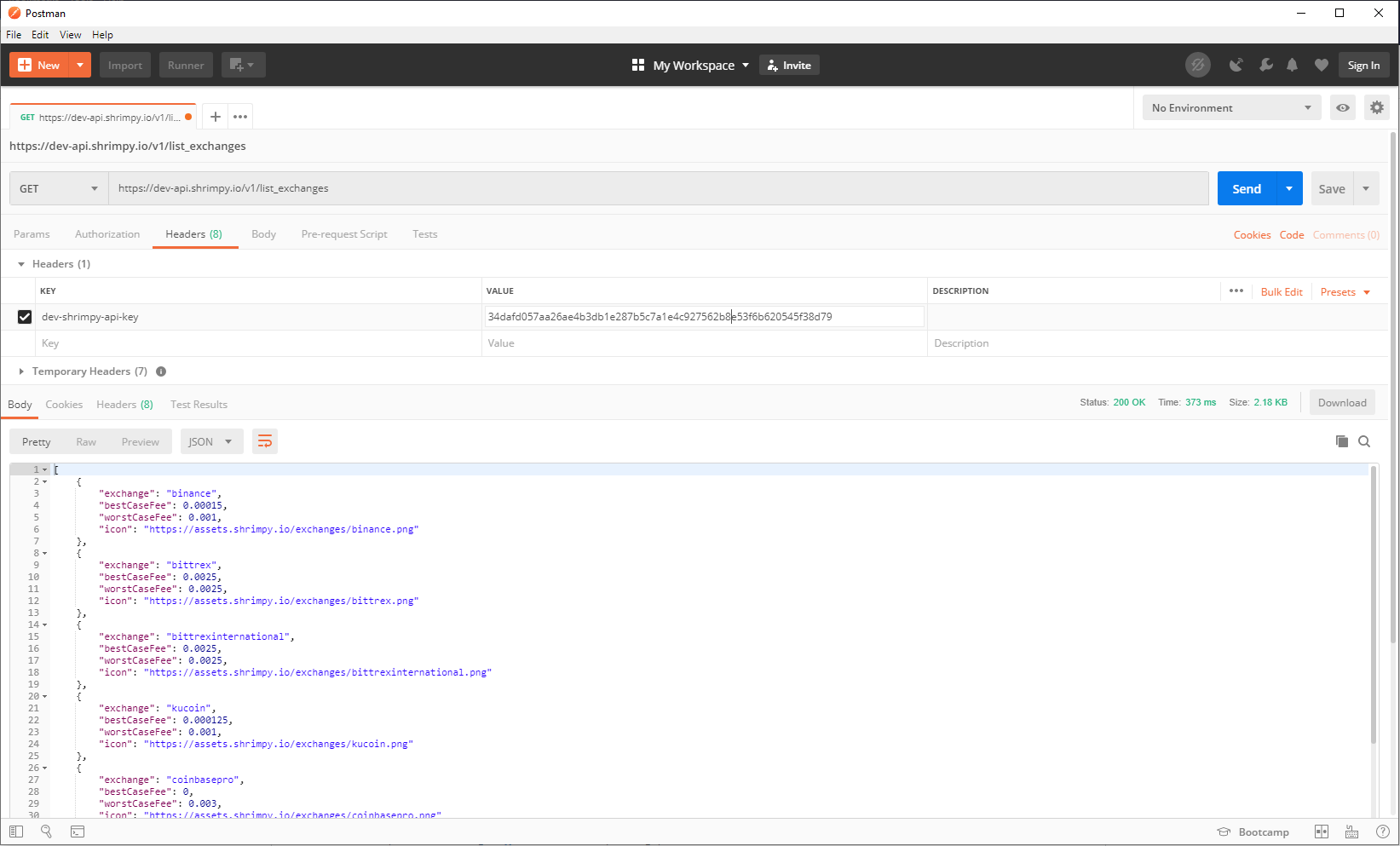This screenshot has height=846, width=1400.
Task: Open the new window button in toolbar
Action: tap(244, 65)
